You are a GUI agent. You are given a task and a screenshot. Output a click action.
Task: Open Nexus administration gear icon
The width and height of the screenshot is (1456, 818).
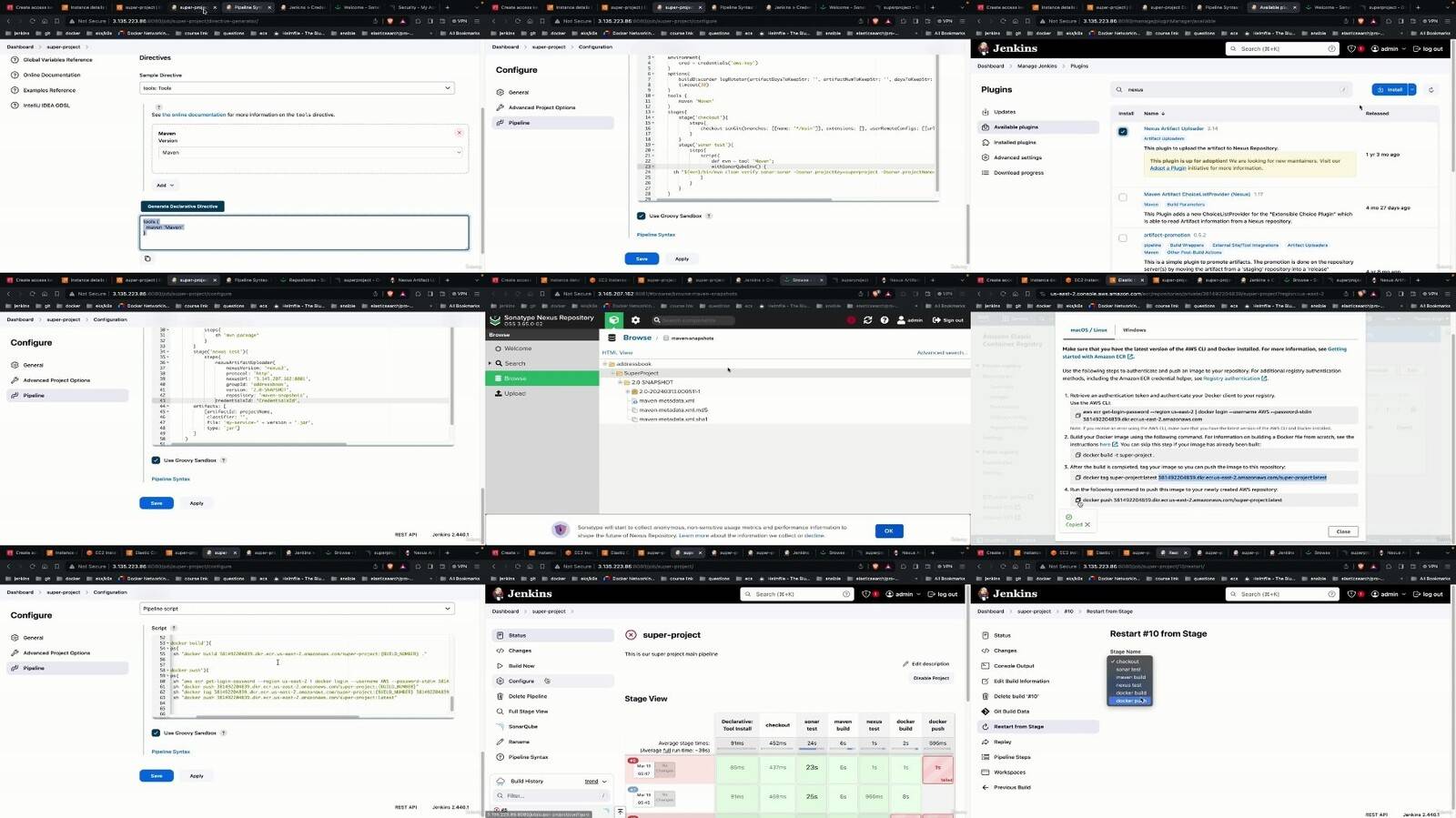click(635, 320)
